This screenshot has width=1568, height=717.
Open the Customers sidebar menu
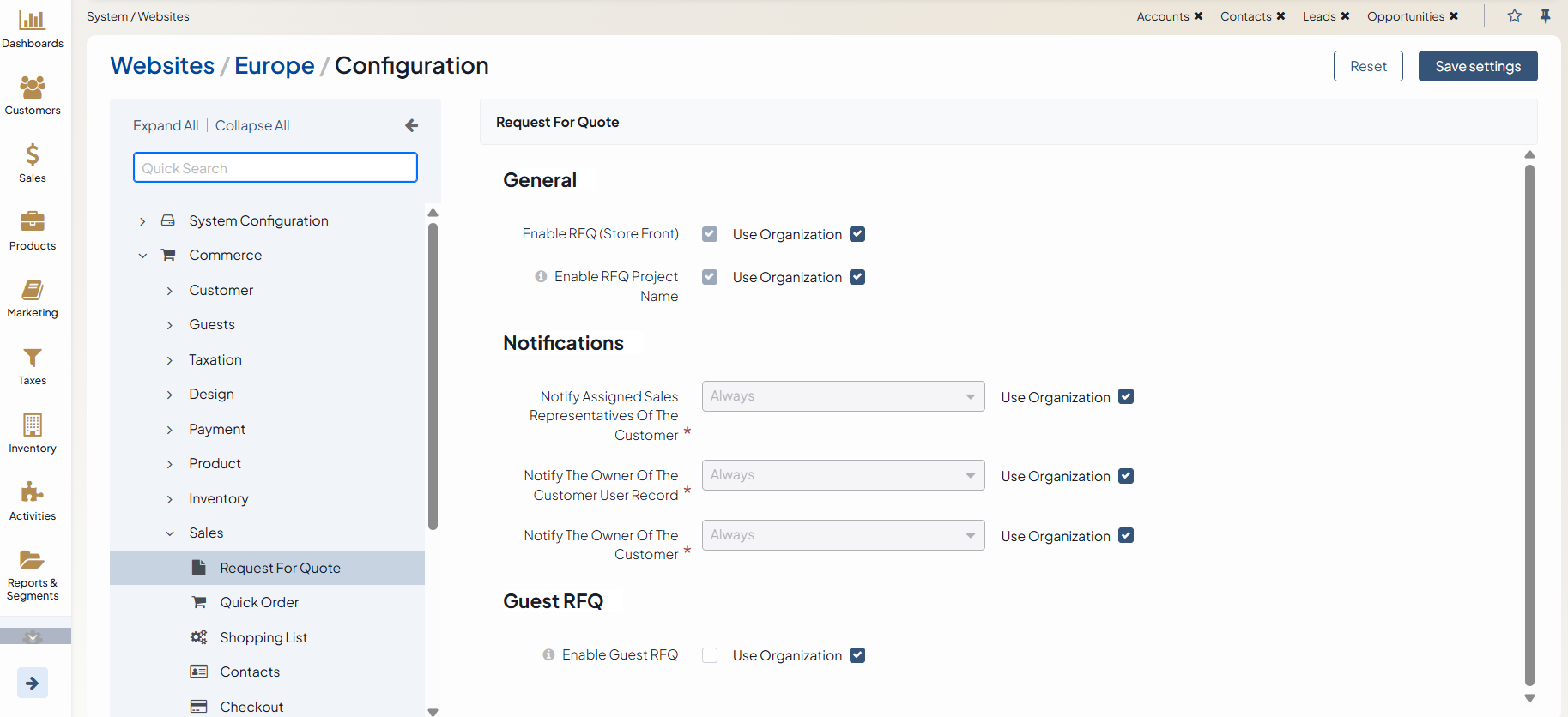(33, 87)
